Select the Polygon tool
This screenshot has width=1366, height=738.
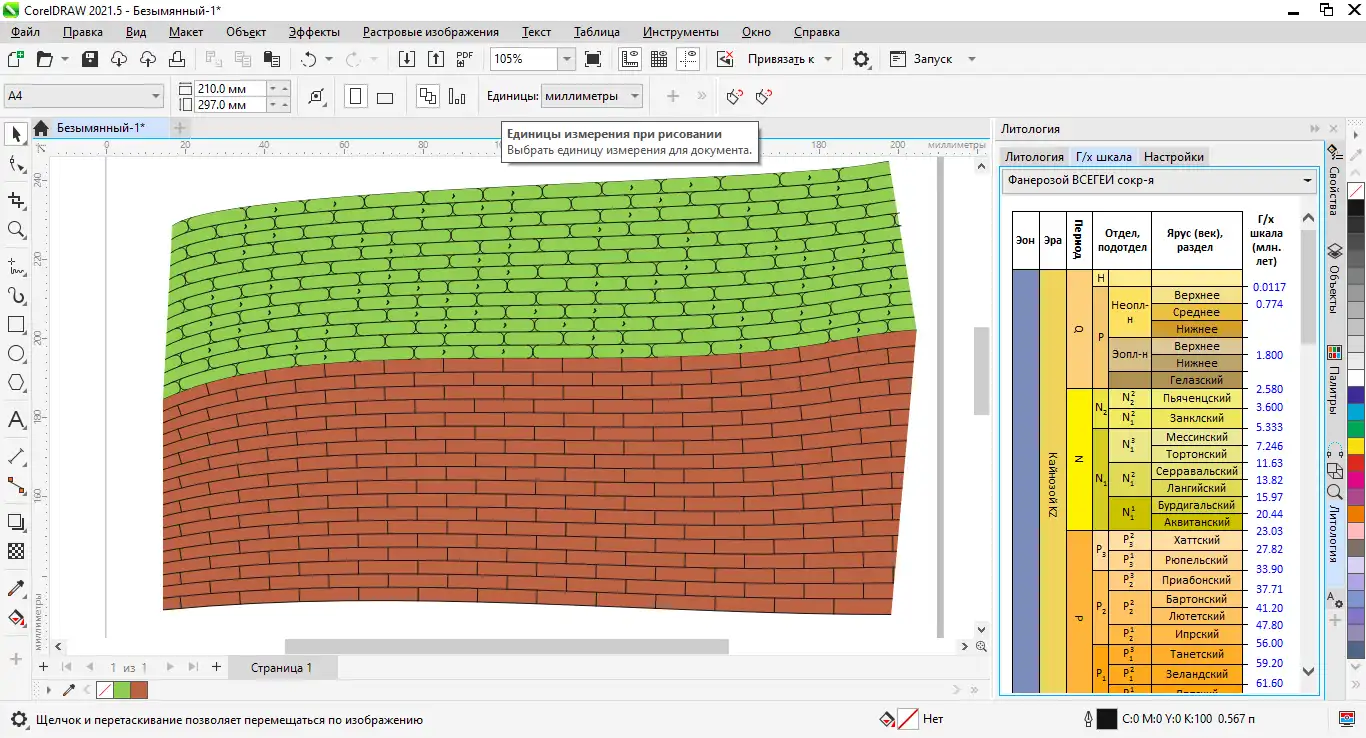[16, 382]
